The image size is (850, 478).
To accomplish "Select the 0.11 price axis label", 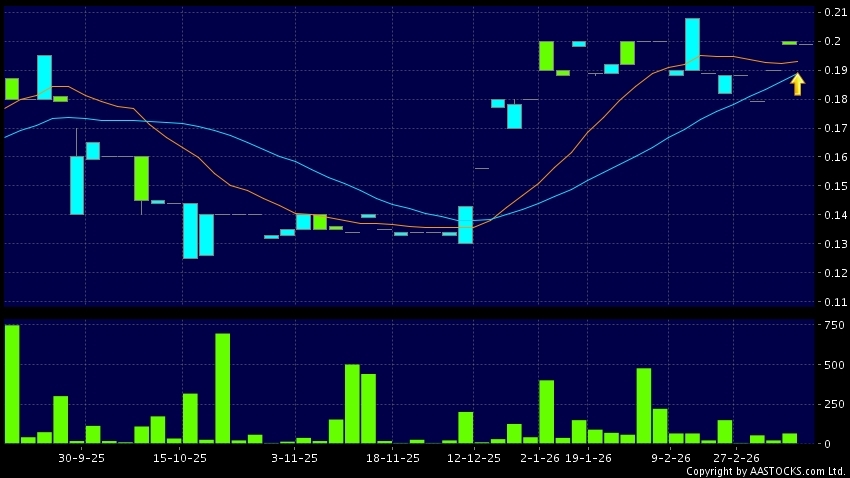I will pyautogui.click(x=833, y=302).
